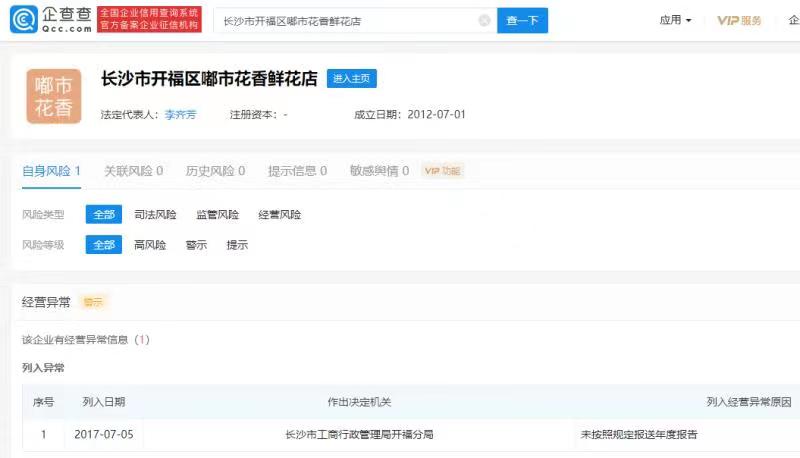Click the cell 未按照规定报送年度报告

coord(639,435)
